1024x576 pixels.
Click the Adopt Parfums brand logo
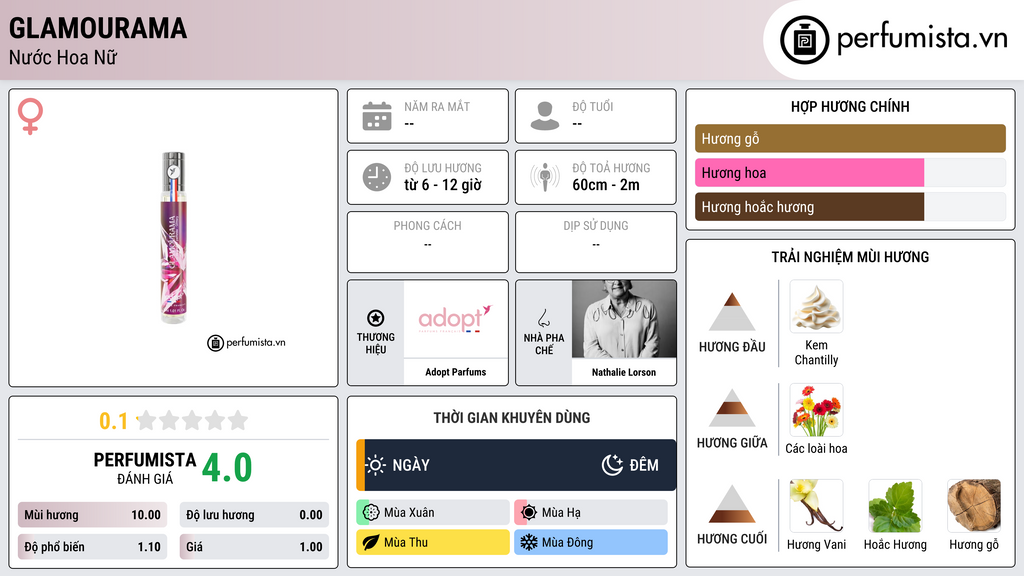[x=455, y=319]
